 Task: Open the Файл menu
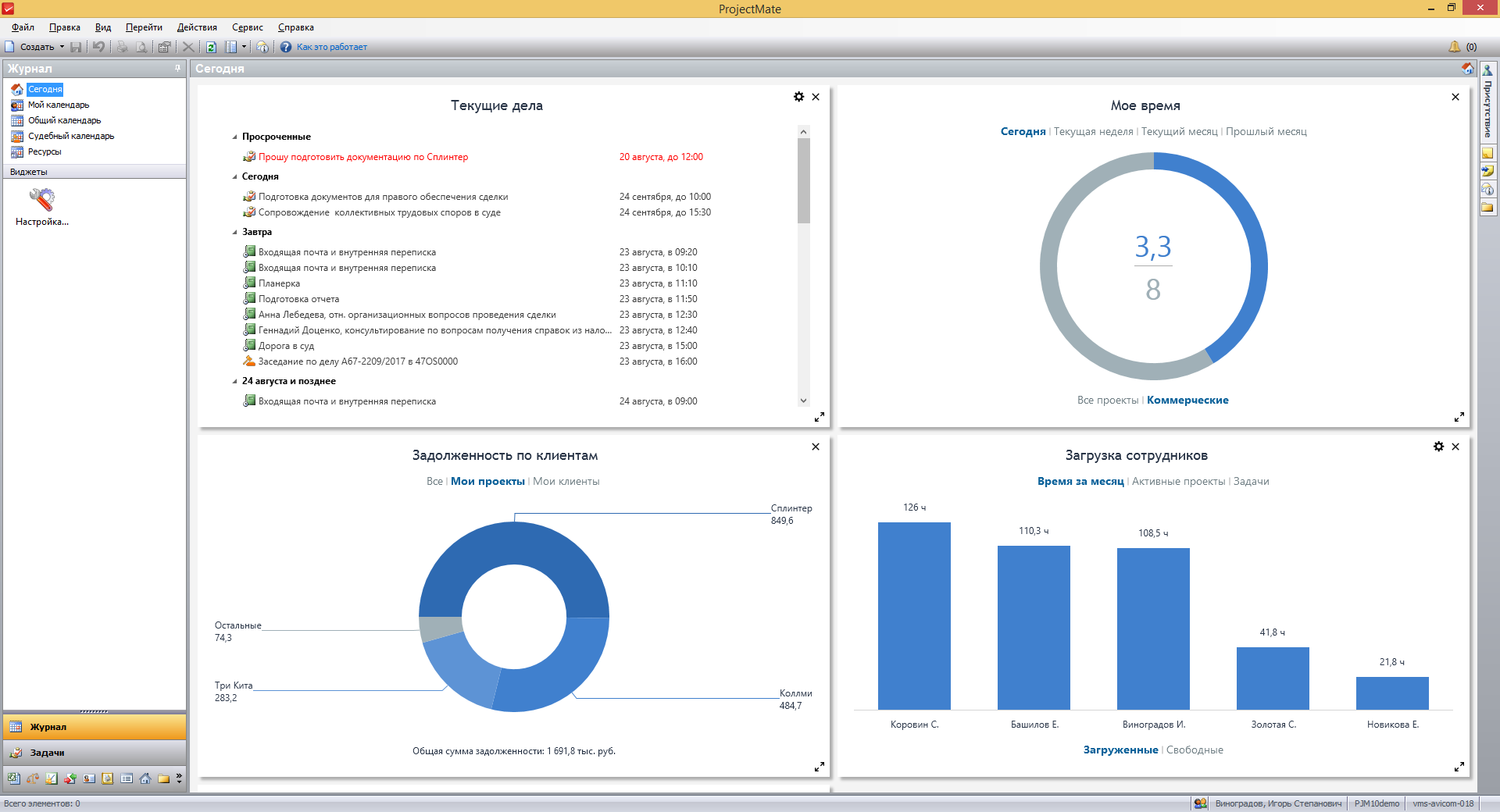click(x=23, y=27)
